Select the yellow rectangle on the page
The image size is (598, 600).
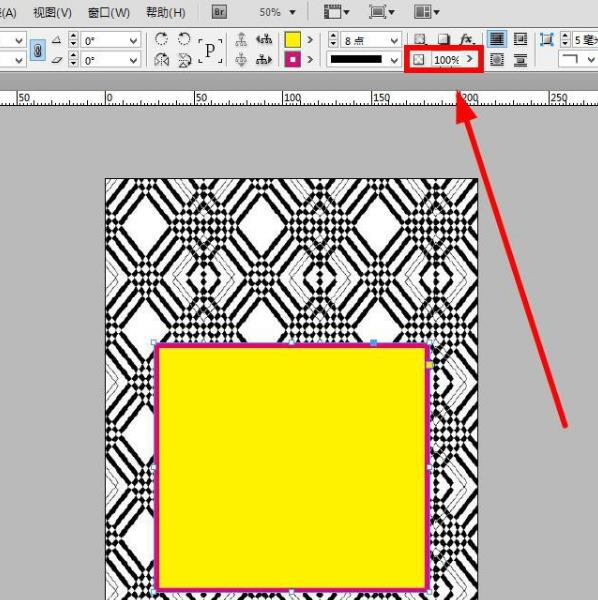(292, 467)
